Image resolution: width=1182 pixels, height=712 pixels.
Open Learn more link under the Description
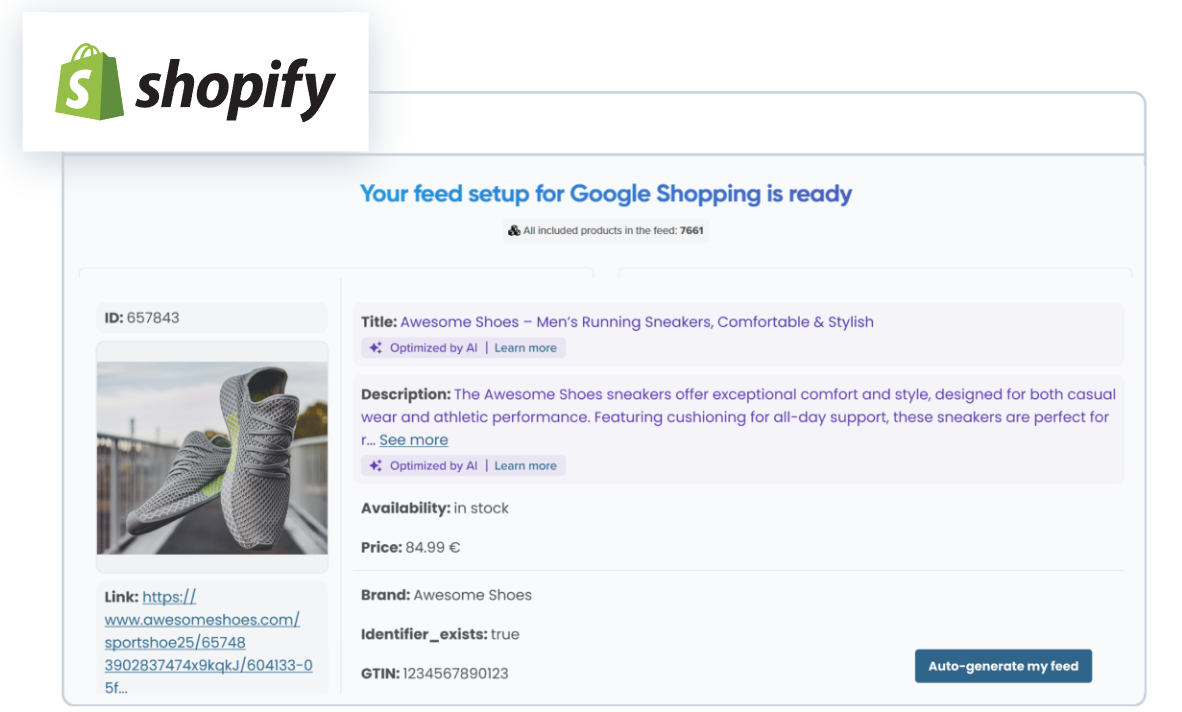[525, 466]
